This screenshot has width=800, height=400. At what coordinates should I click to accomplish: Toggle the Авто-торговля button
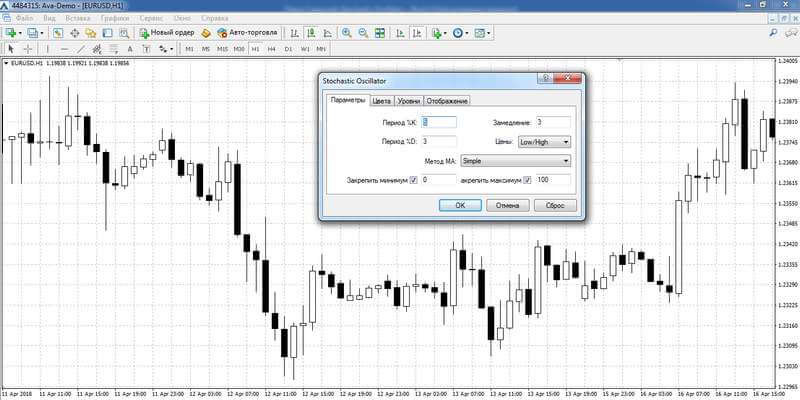click(x=247, y=33)
